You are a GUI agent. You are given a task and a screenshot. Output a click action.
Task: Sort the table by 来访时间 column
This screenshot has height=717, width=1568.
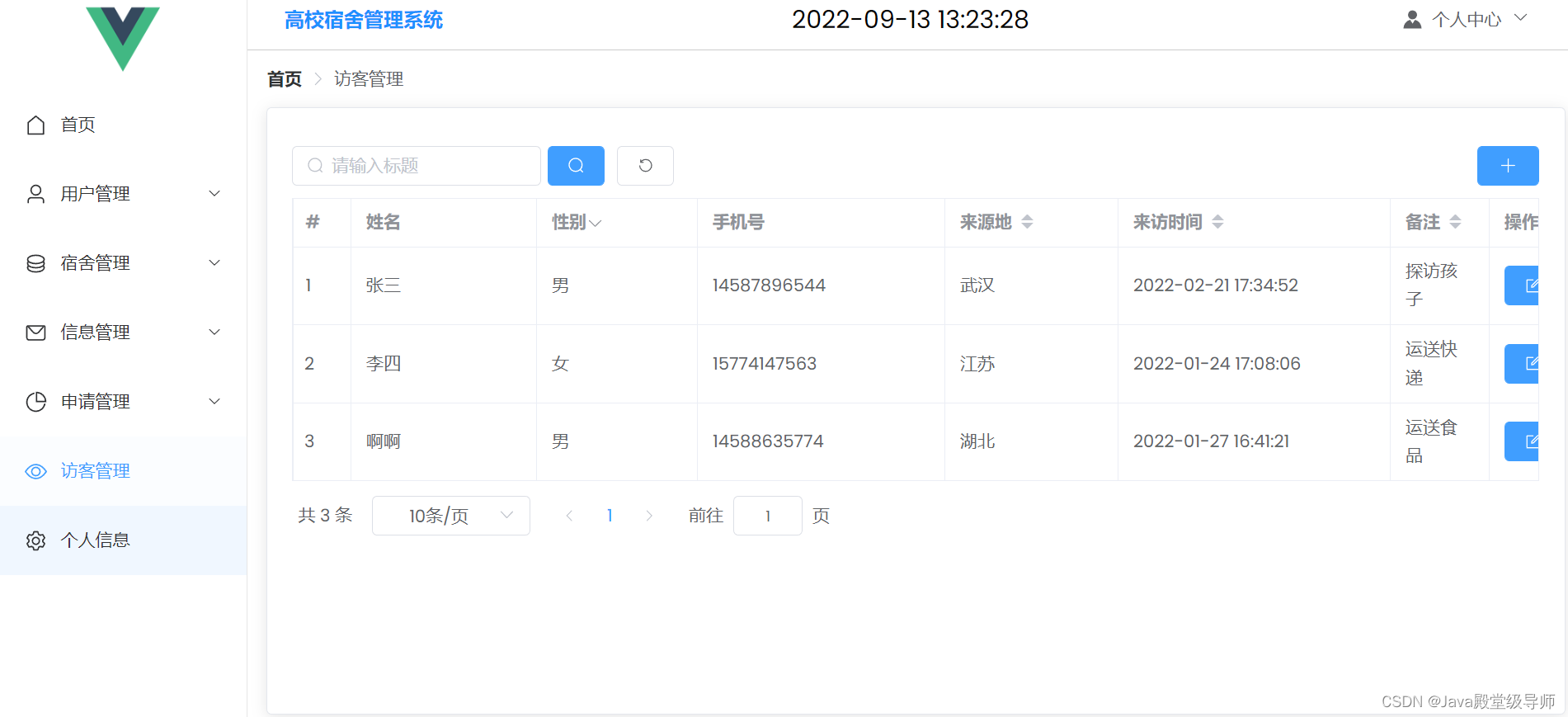1217,222
